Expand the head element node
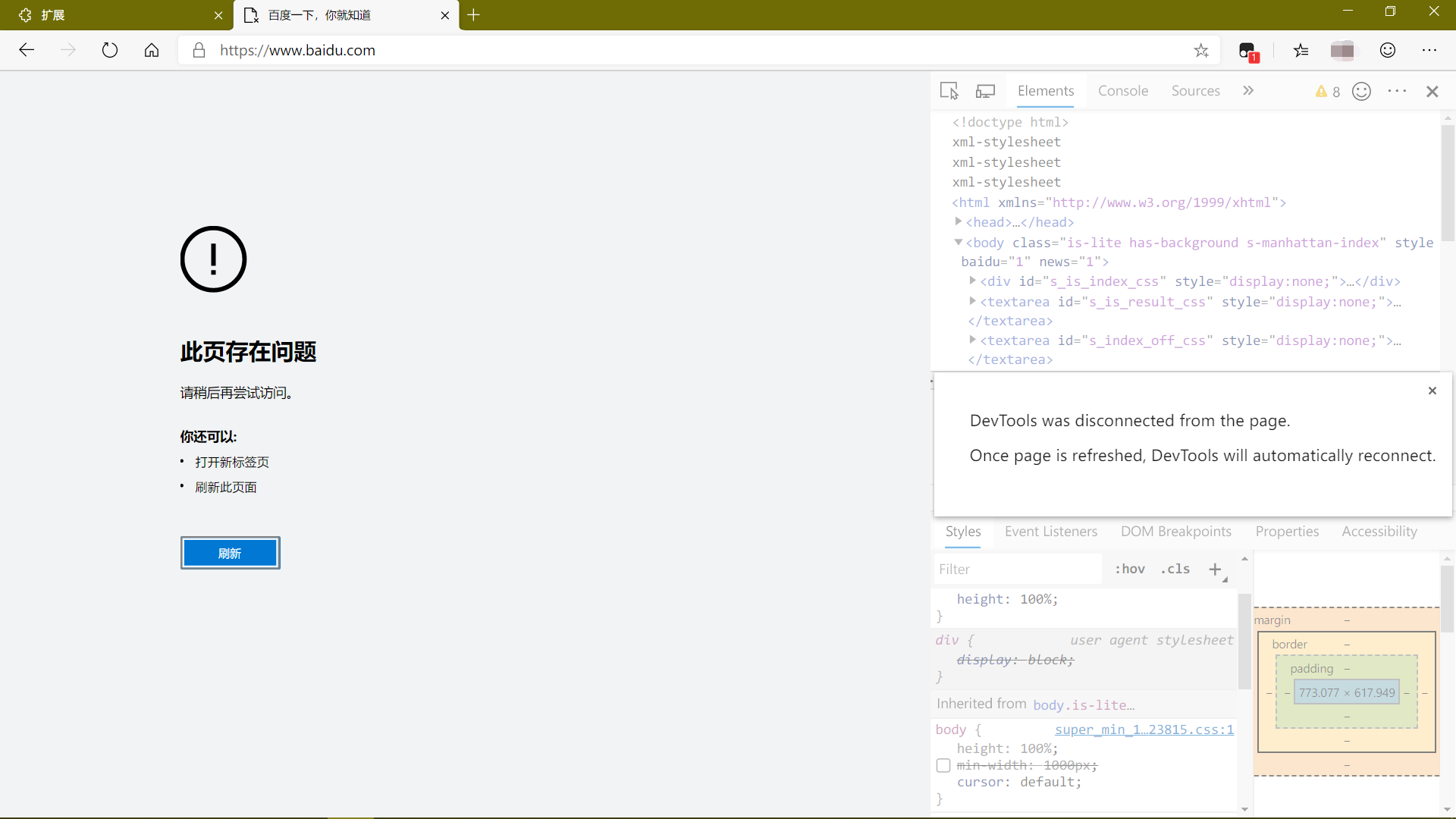Image resolution: width=1456 pixels, height=819 pixels. 959,222
